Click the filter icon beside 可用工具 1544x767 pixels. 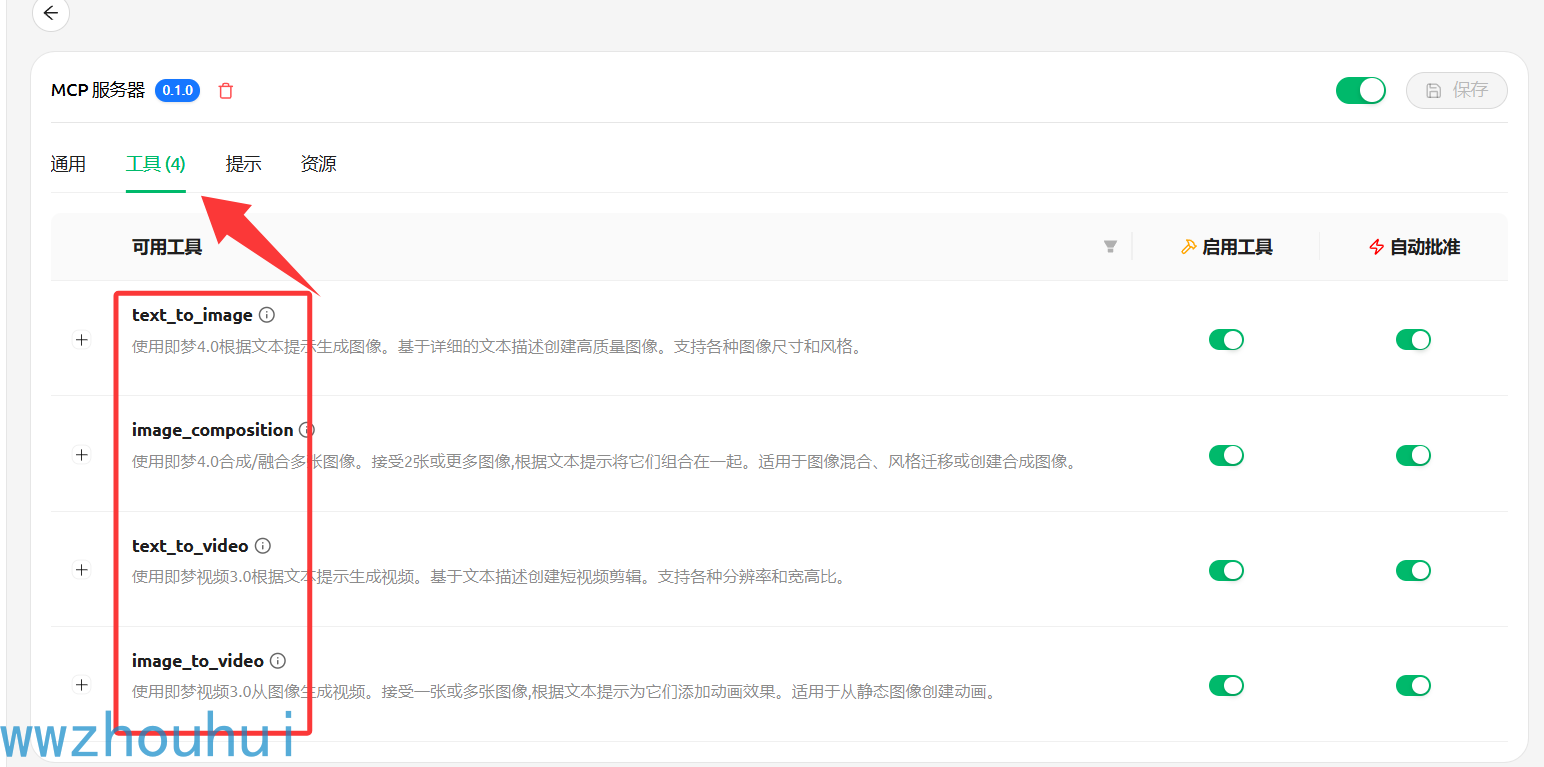coord(1110,246)
